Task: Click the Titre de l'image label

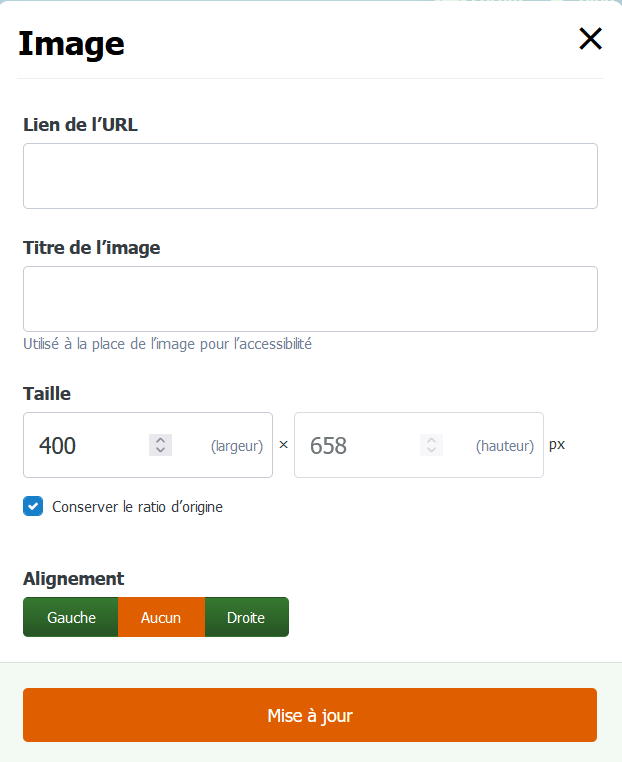Action: [x=92, y=248]
